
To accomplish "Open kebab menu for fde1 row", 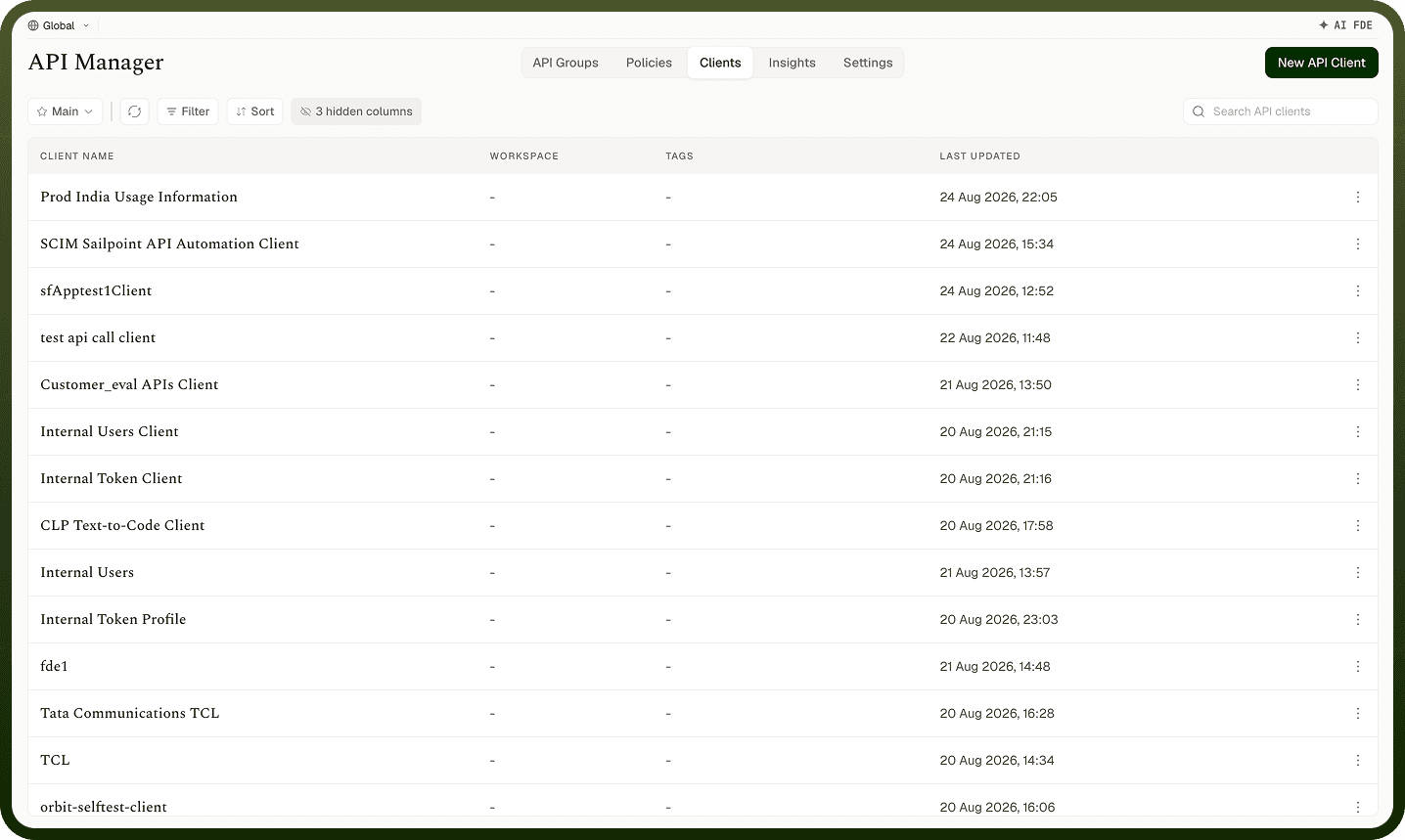I will (1358, 667).
